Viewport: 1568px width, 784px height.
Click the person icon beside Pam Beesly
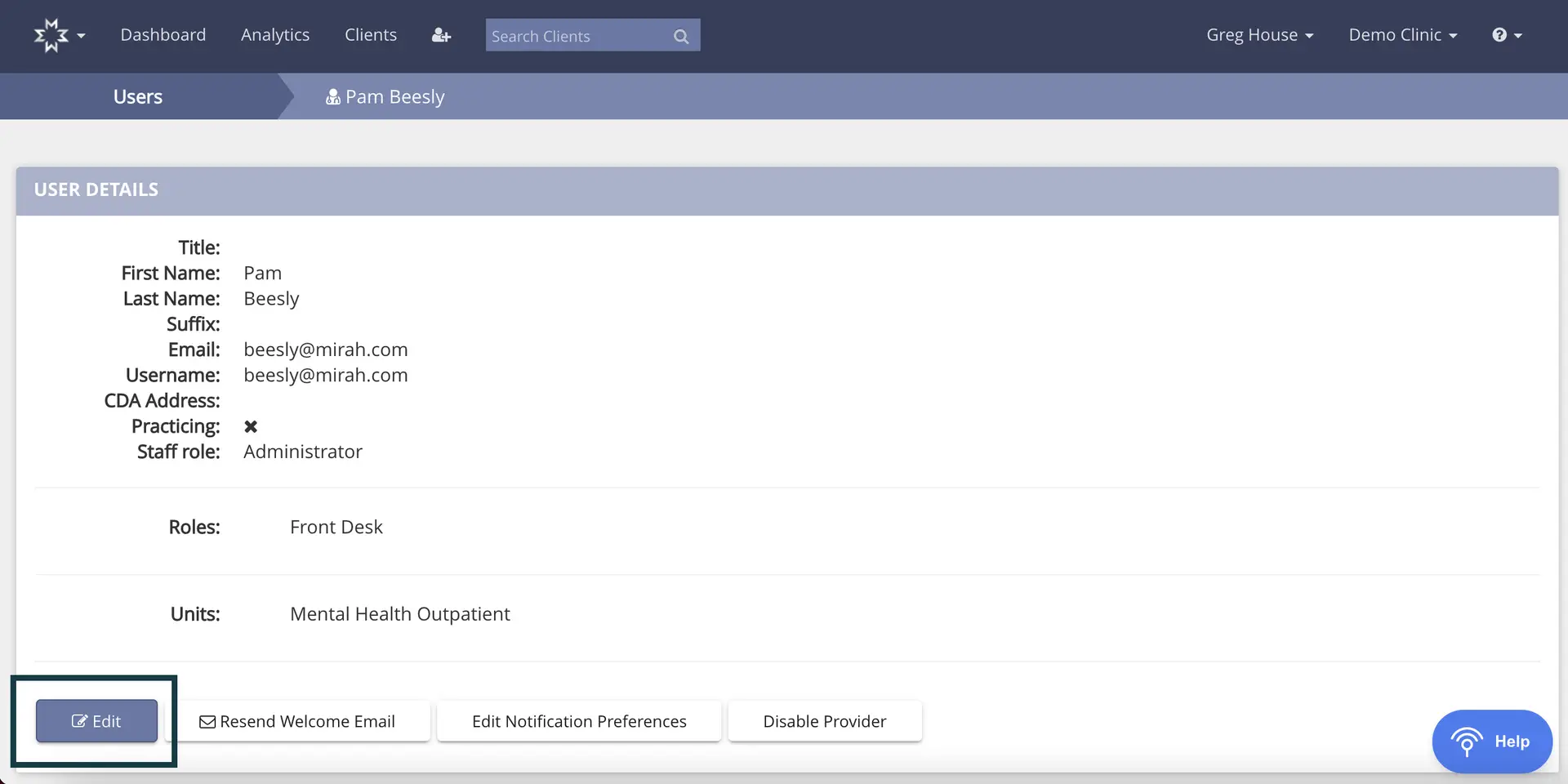pos(332,96)
